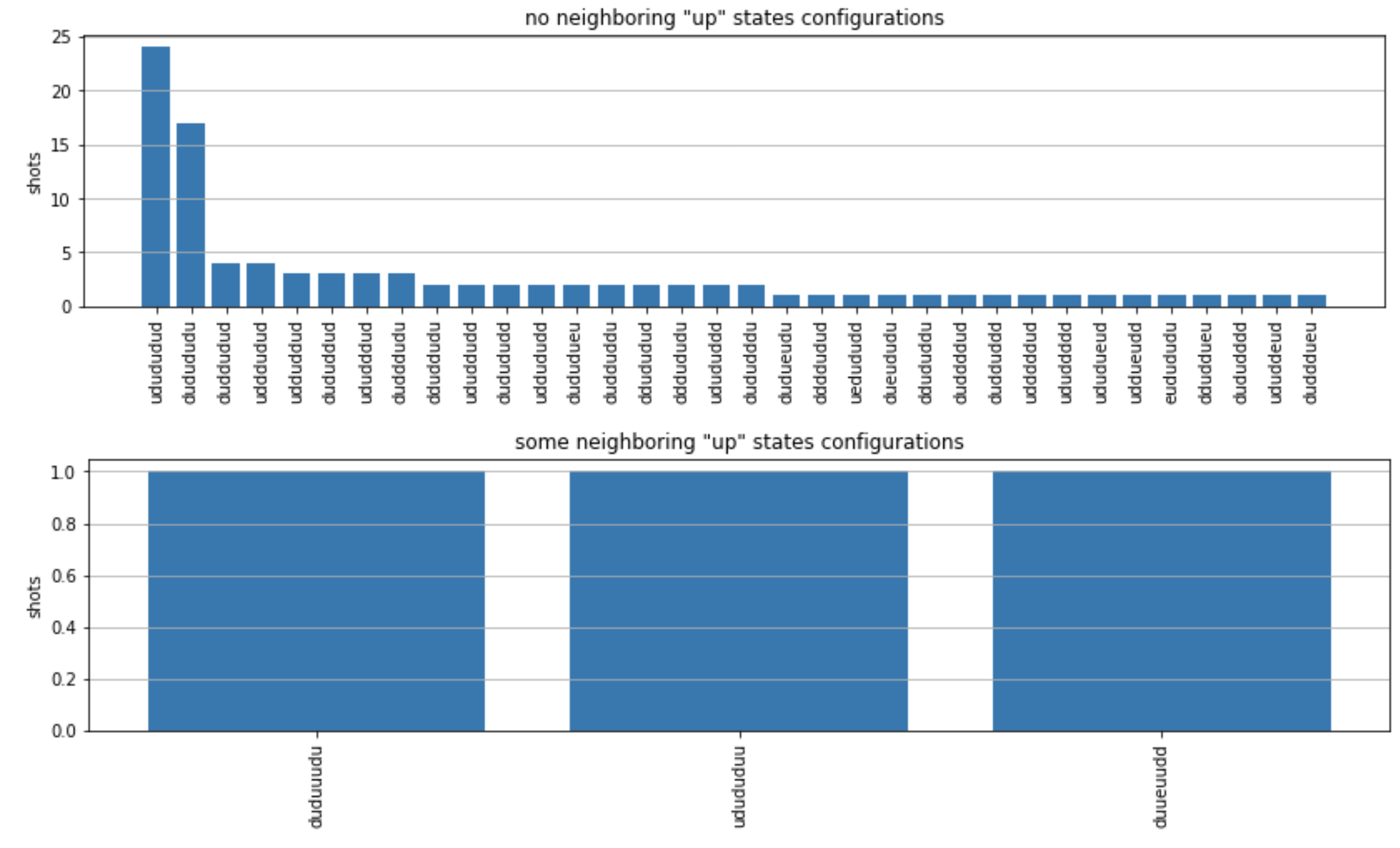
Task: Click the '15' y-axis tick in top chart
Action: point(61,146)
